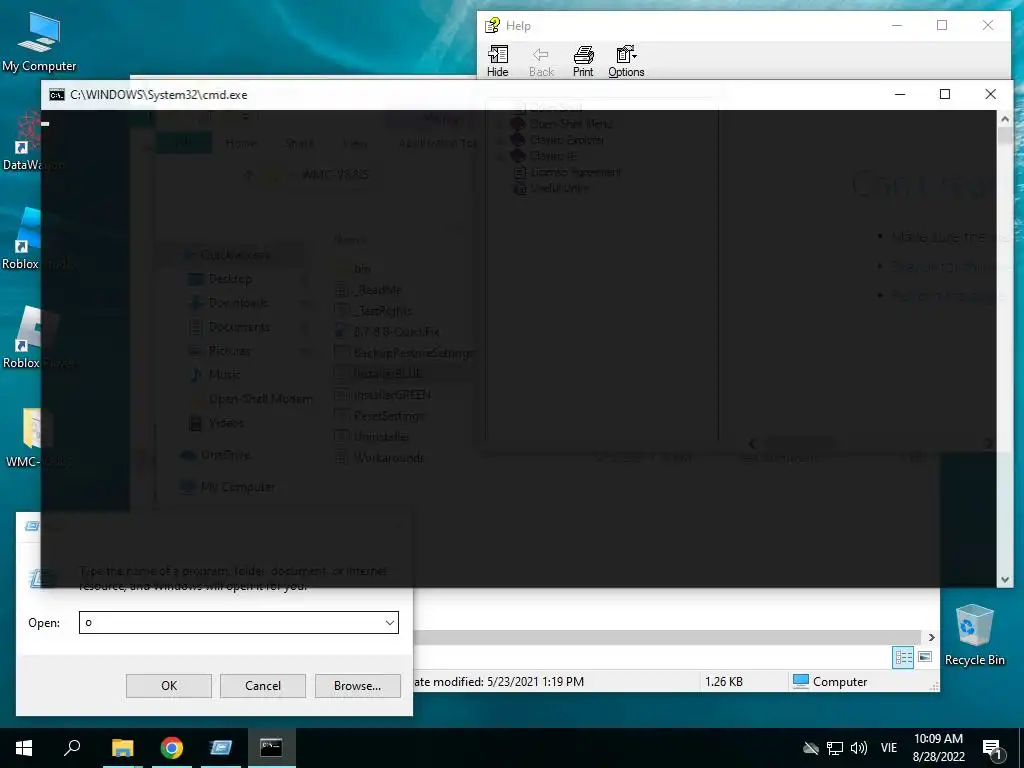The width and height of the screenshot is (1024, 768).
Task: Open File Explorer from the taskbar
Action: (x=122, y=748)
